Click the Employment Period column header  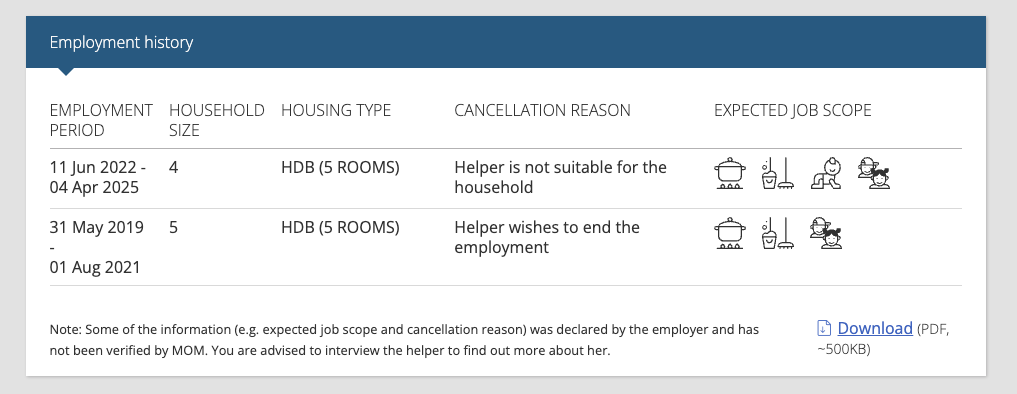point(101,120)
